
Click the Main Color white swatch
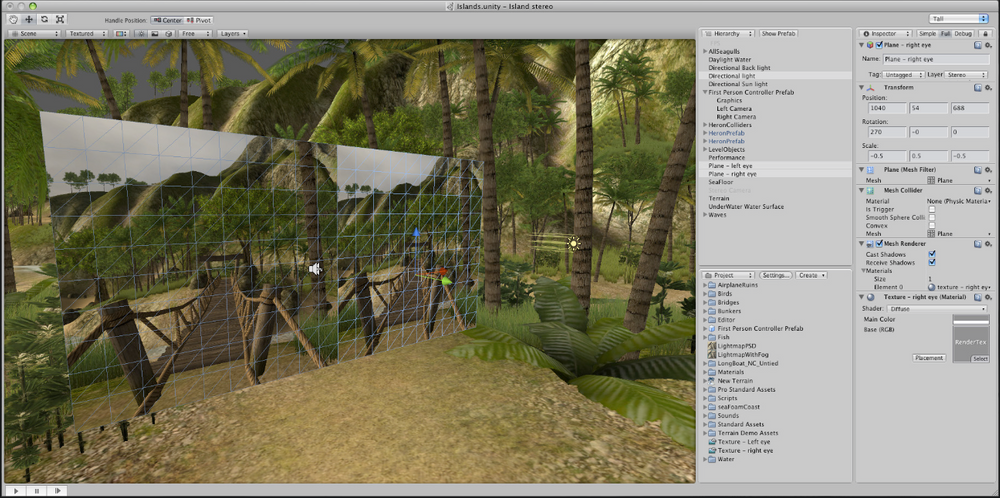tap(969, 320)
